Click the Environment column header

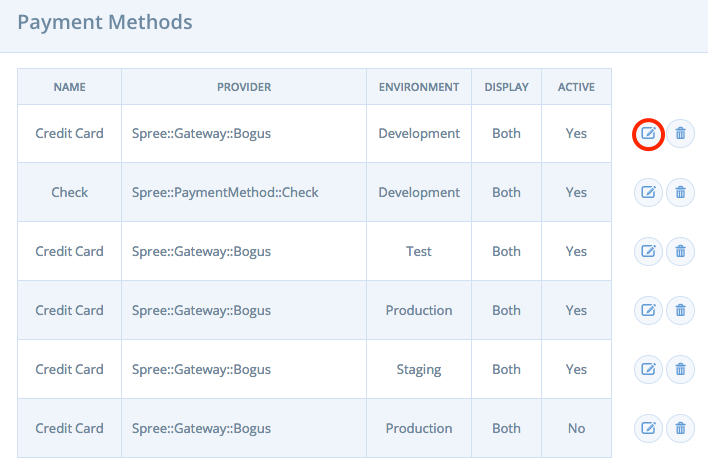click(419, 87)
